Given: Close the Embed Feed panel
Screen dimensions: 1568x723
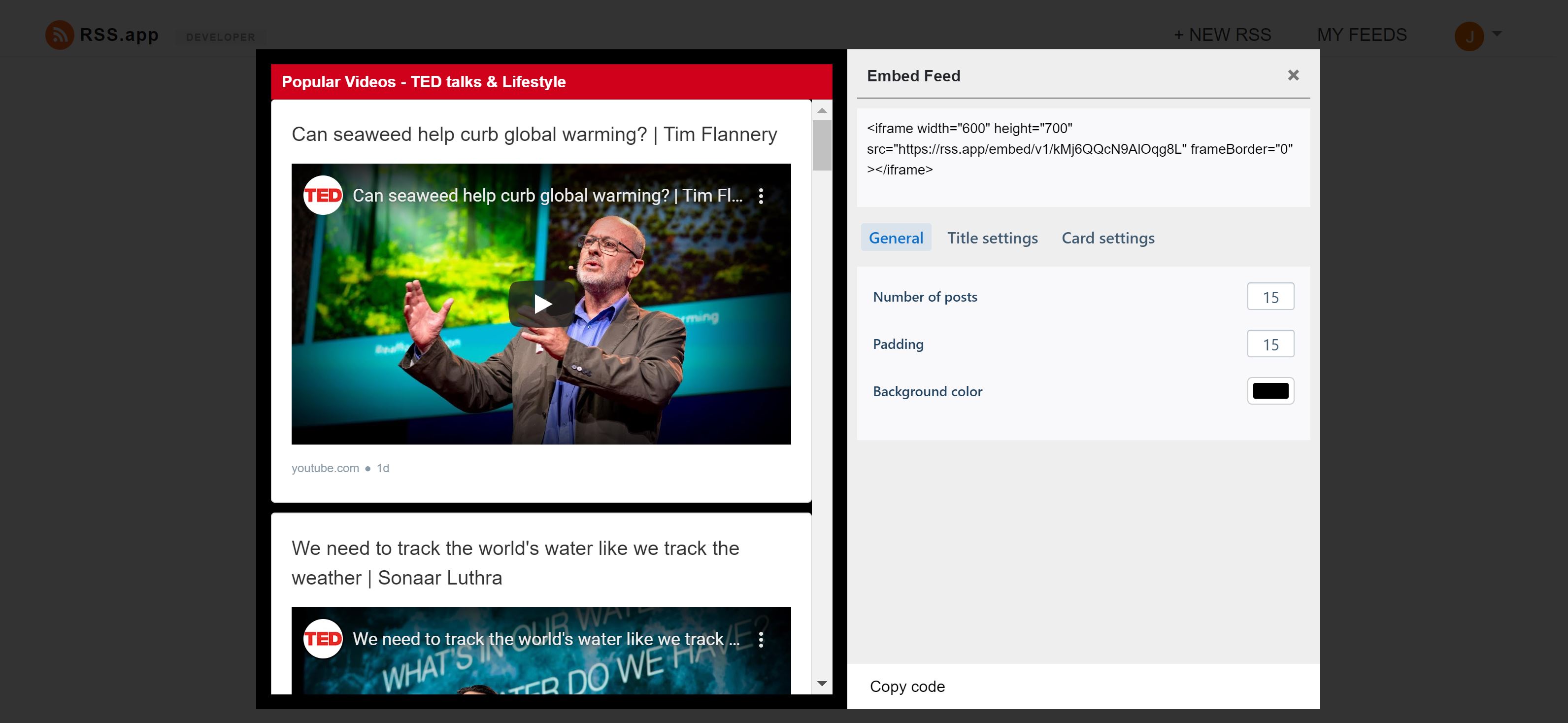Looking at the screenshot, I should (1293, 75).
